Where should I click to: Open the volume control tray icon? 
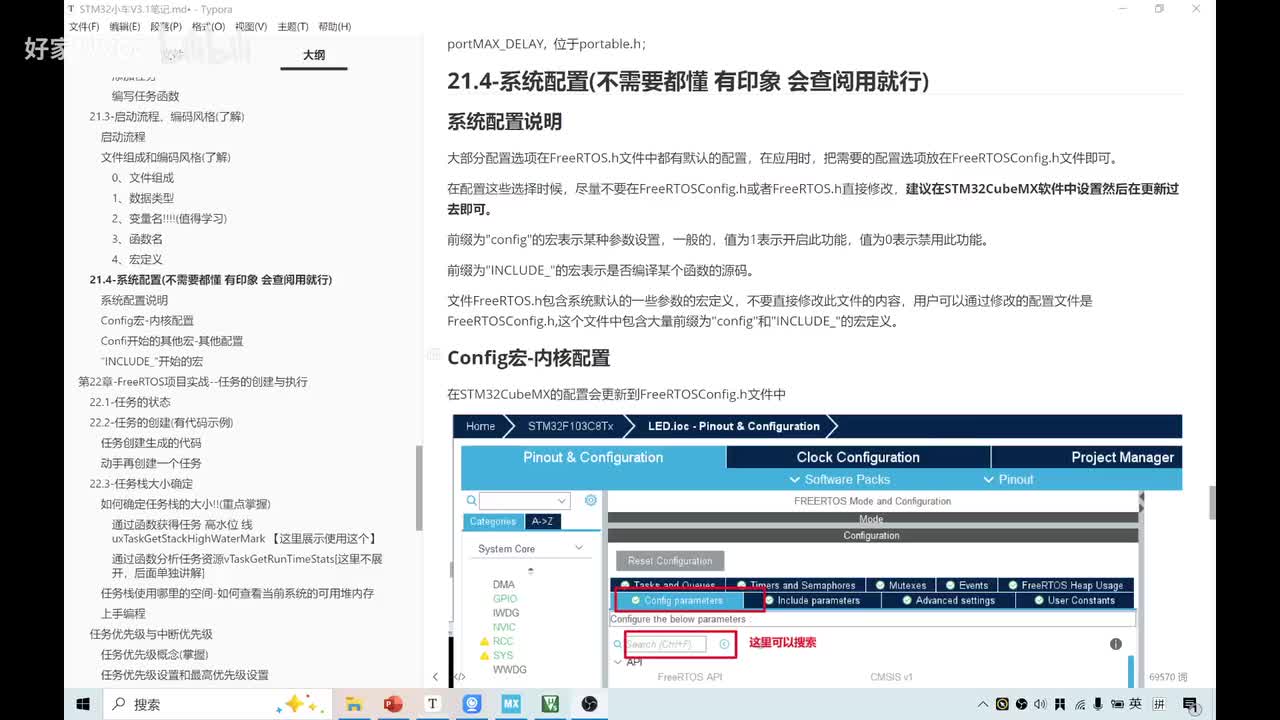pyautogui.click(x=1042, y=704)
